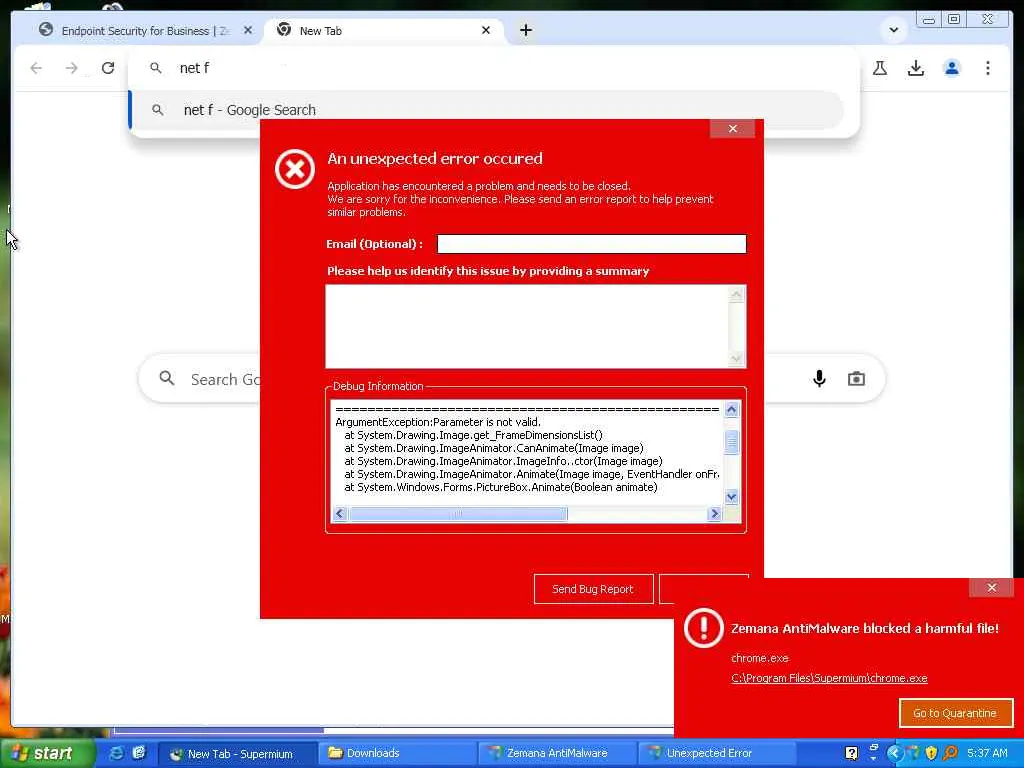1024x768 pixels.
Task: Close the New Tab tab
Action: point(486,30)
